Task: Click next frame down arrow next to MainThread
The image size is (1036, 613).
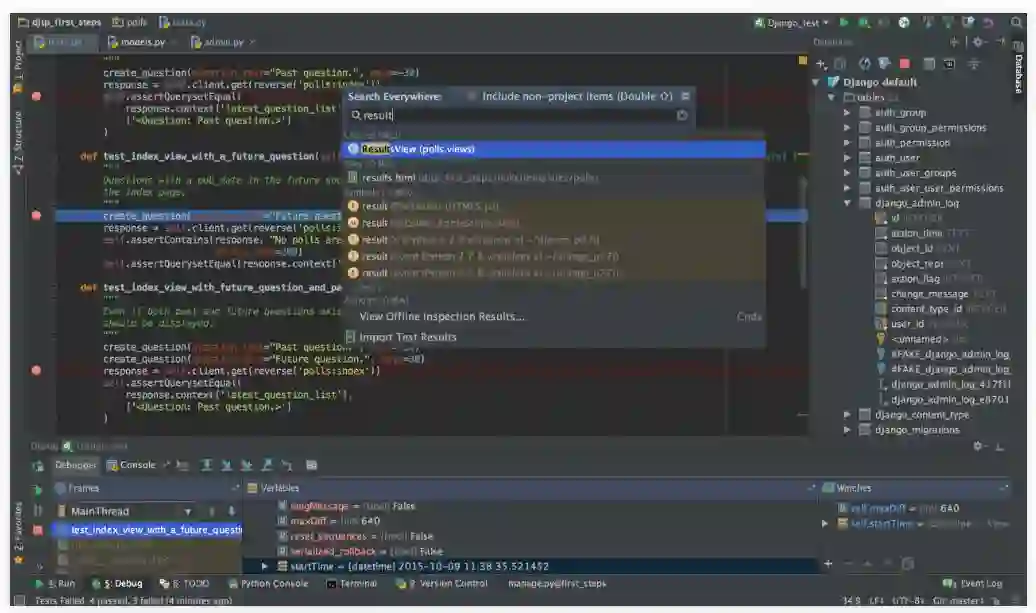Action: coord(231,511)
